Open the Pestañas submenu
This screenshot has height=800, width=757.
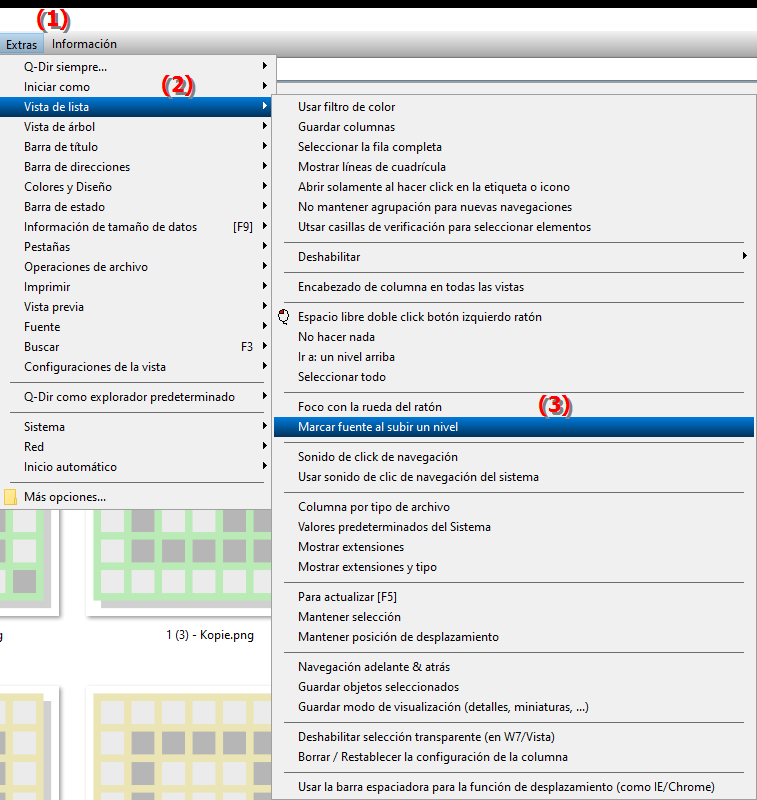pyautogui.click(x=138, y=247)
